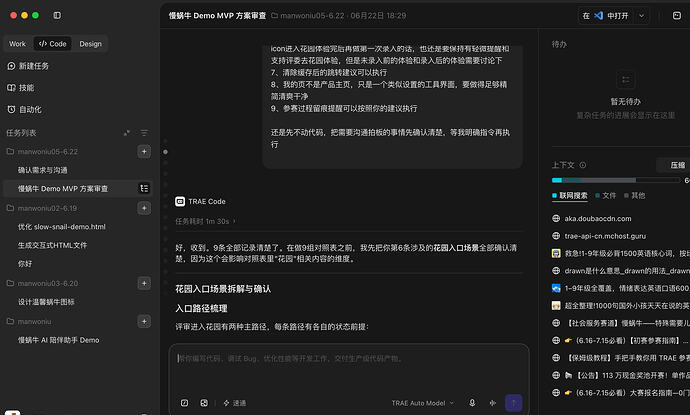The image size is (690, 415).
Task: Click the collapse icon beside 任务列表
Action: click(127, 132)
